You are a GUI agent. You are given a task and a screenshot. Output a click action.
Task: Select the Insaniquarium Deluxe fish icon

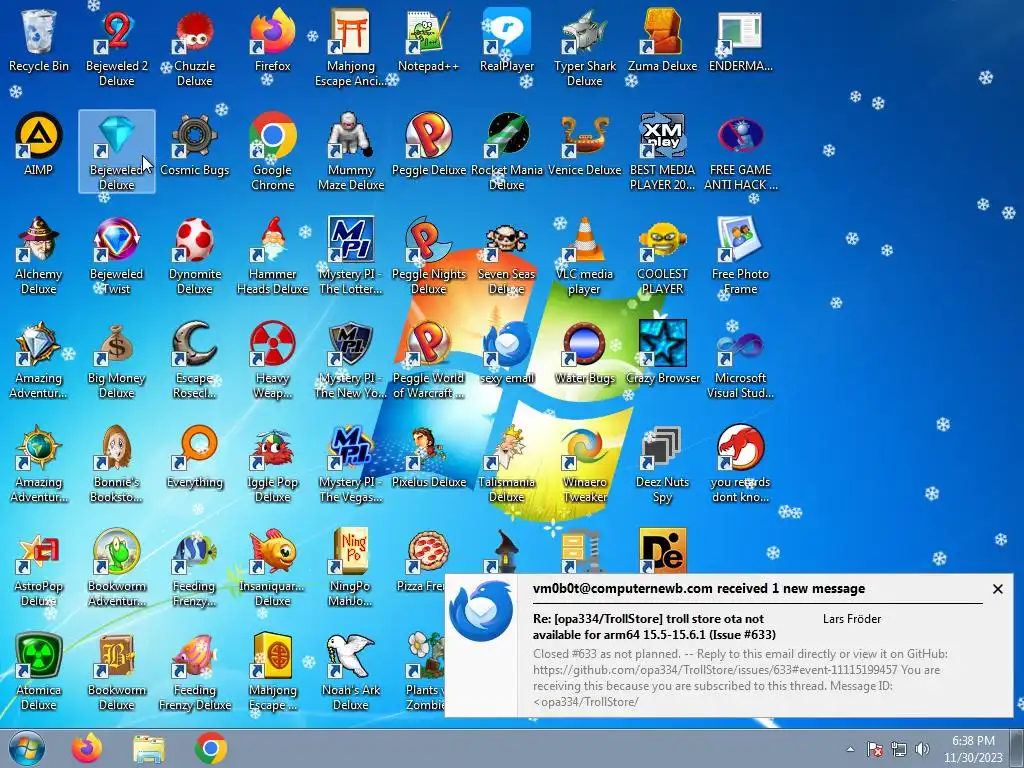click(273, 568)
